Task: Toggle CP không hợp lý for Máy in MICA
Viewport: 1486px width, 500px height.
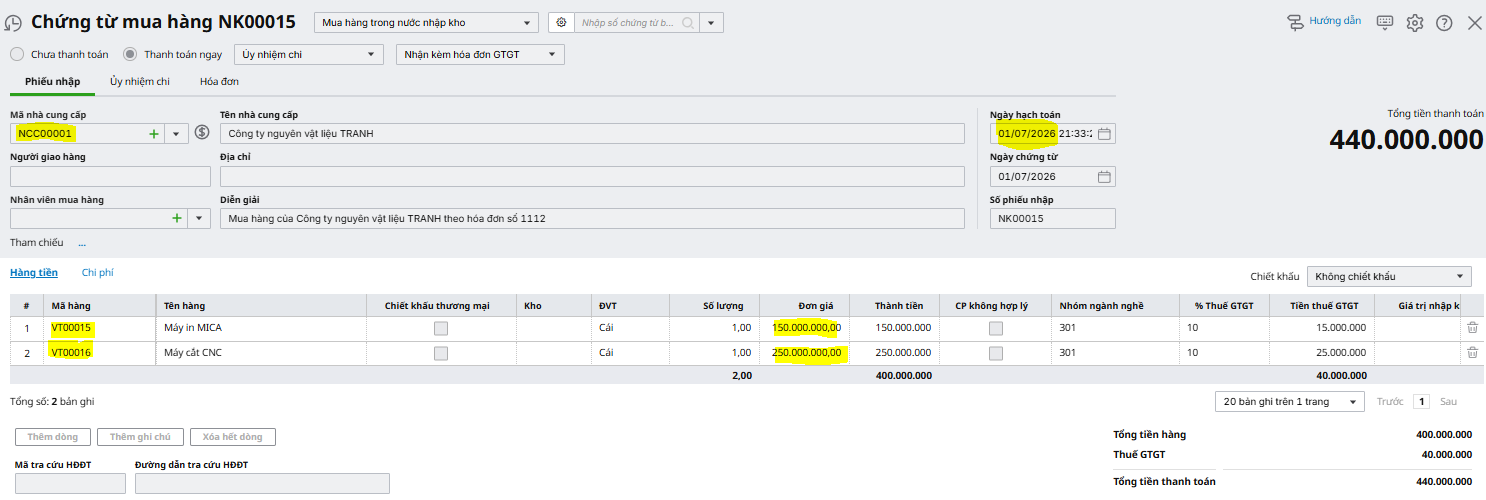Action: [996, 328]
